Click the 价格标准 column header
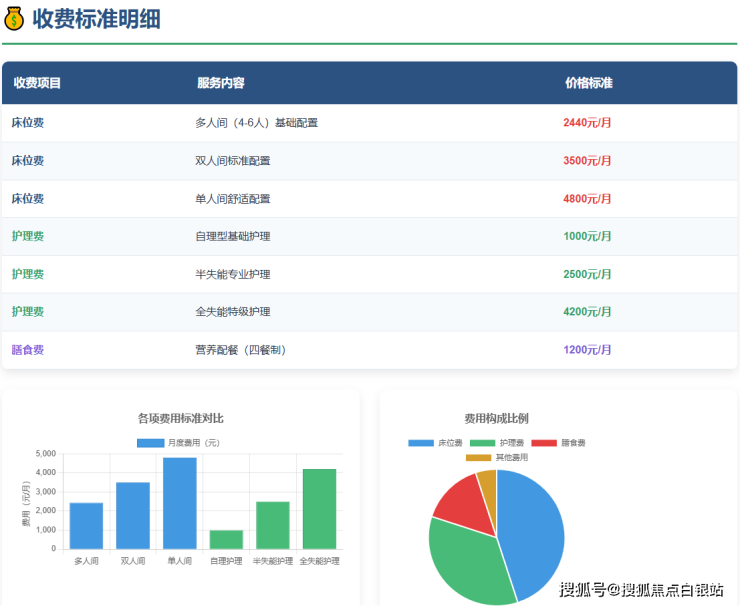This screenshot has width=740, height=606. pyautogui.click(x=588, y=83)
